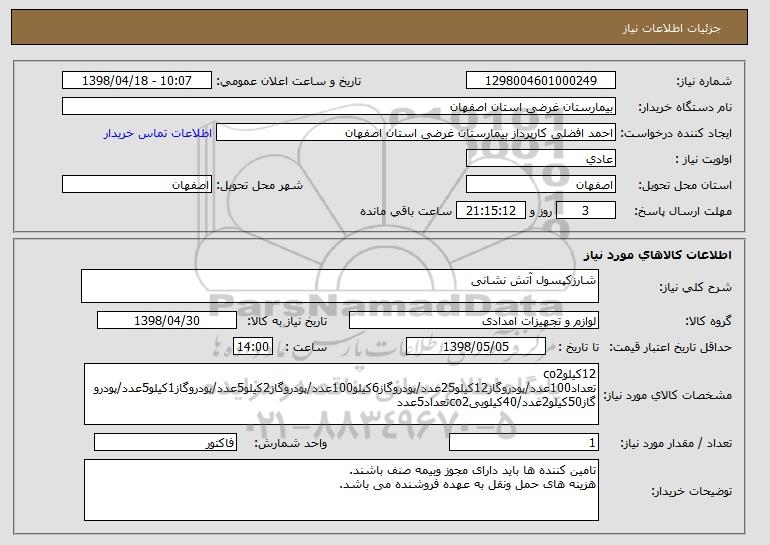Click the ساعت باقی مانده text
The height and width of the screenshot is (545, 770).
click(x=406, y=211)
